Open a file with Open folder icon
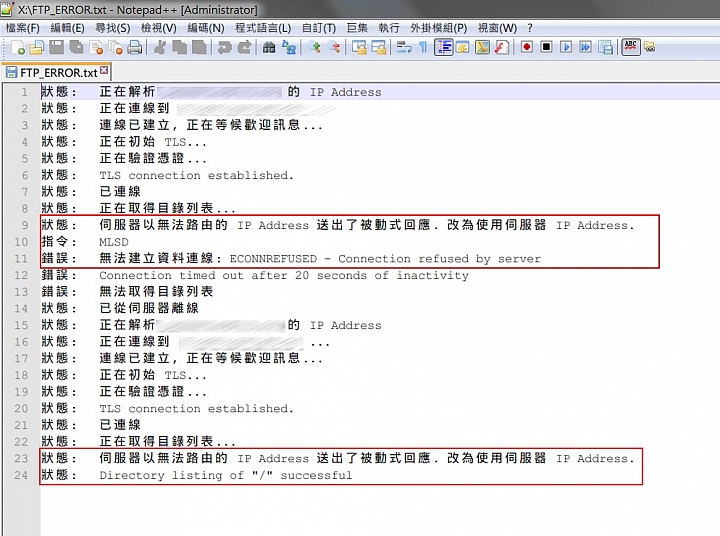The image size is (720, 536). 37,47
